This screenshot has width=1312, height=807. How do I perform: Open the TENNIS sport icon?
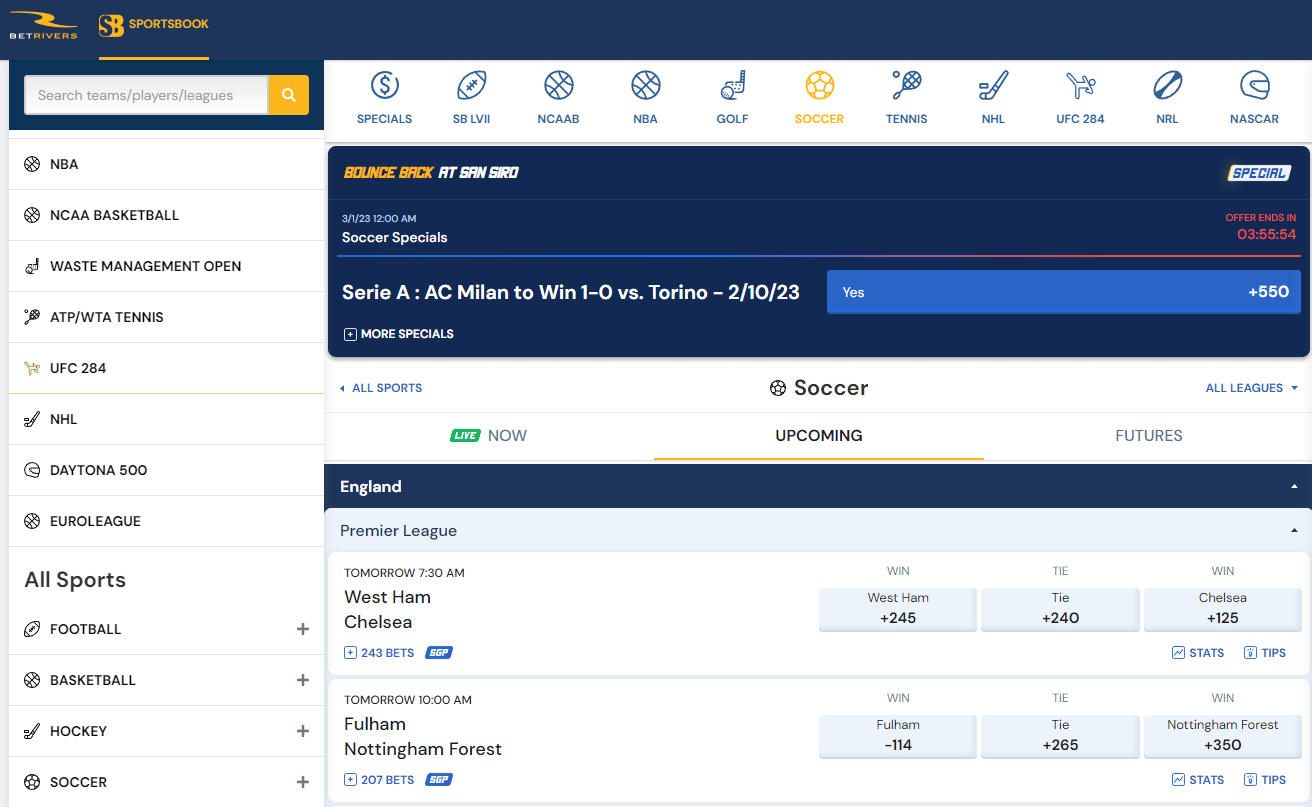tap(906, 97)
